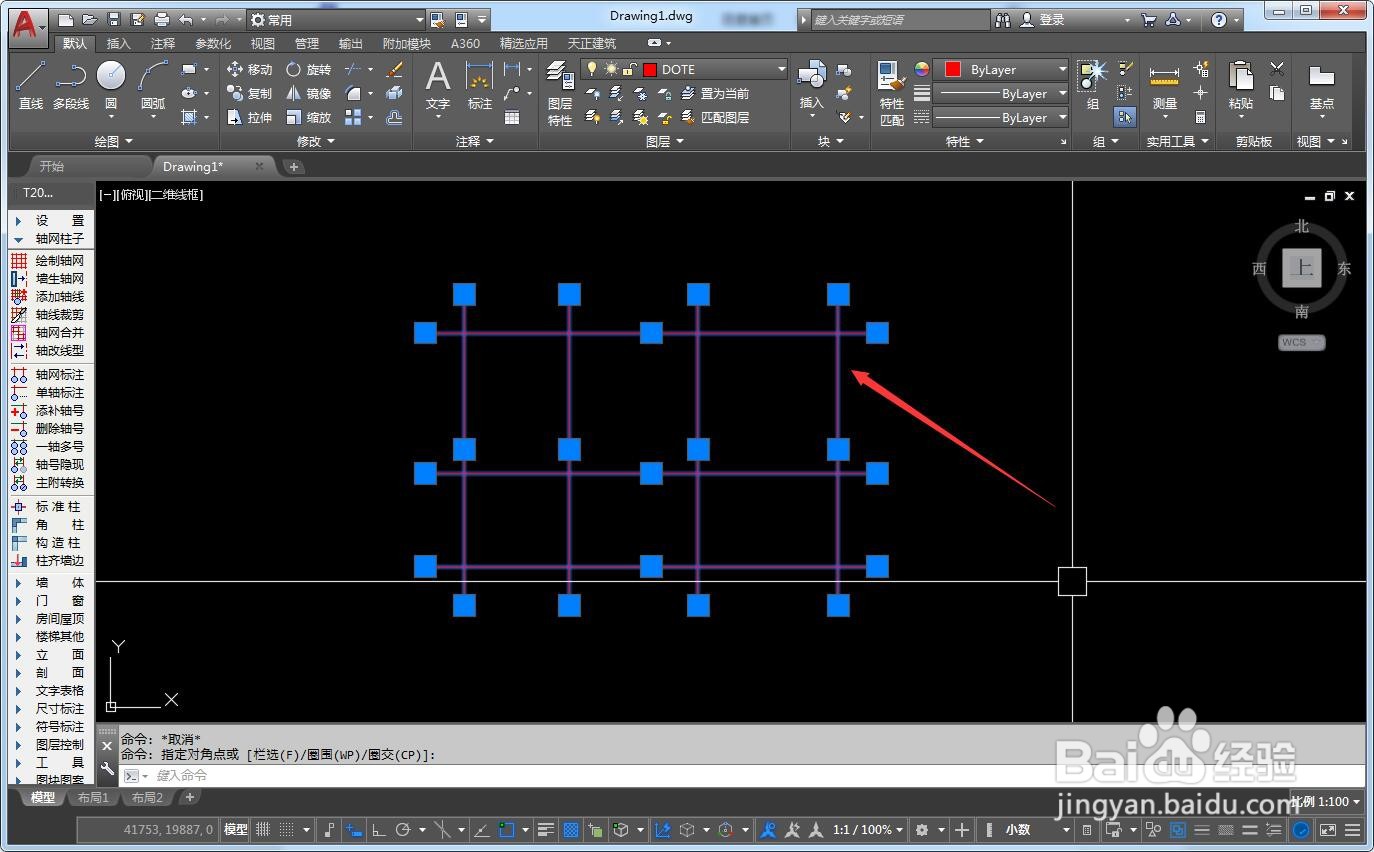Toggle layer on/off lightbulb in layer dropdown
This screenshot has height=852, width=1374.
tap(591, 69)
